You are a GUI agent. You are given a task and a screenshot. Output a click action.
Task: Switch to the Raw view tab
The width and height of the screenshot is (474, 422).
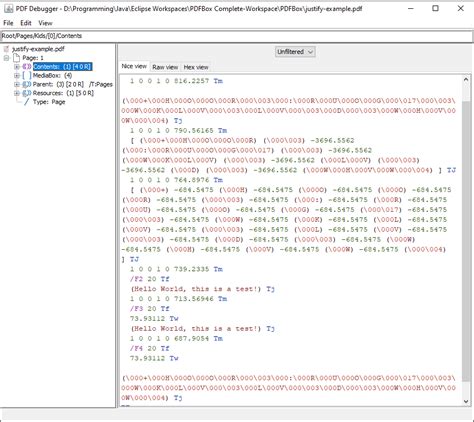[165, 67]
